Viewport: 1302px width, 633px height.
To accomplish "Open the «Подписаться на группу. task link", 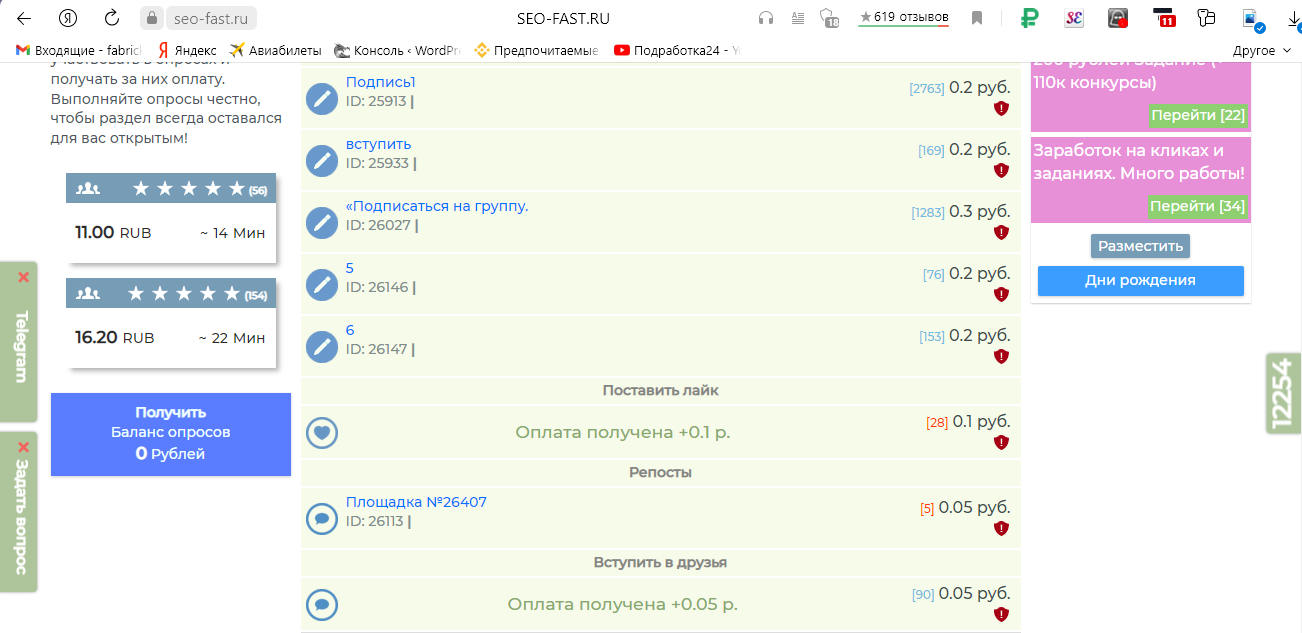I will pos(437,206).
